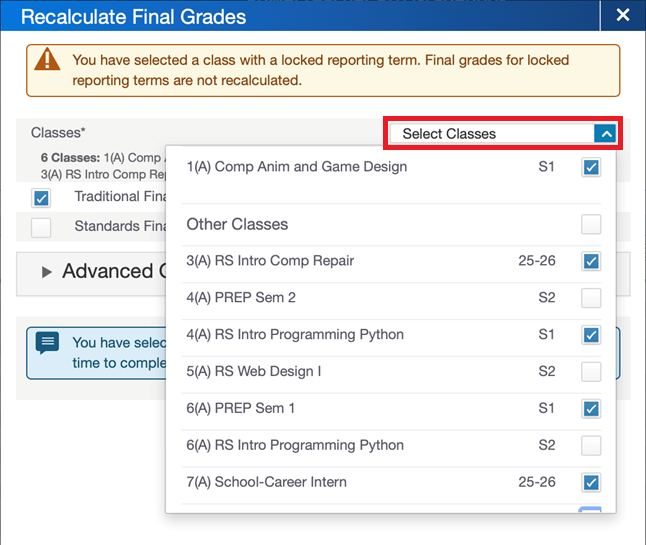Uncheck the 6(A) PREP Sem 1 checkbox
The height and width of the screenshot is (545, 646).
tap(591, 409)
